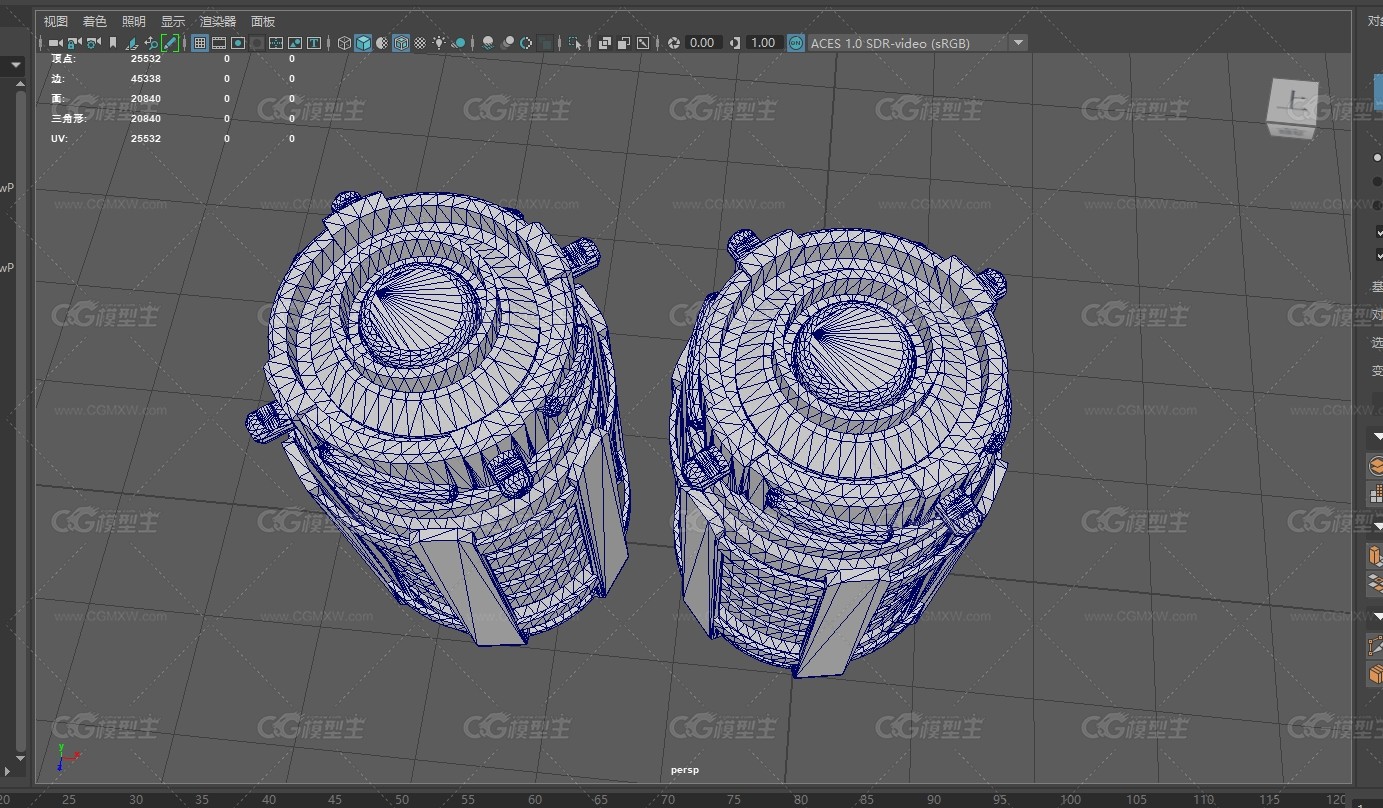Open ACES 1.0 SDR-video dropdown
1383x808 pixels.
point(917,43)
